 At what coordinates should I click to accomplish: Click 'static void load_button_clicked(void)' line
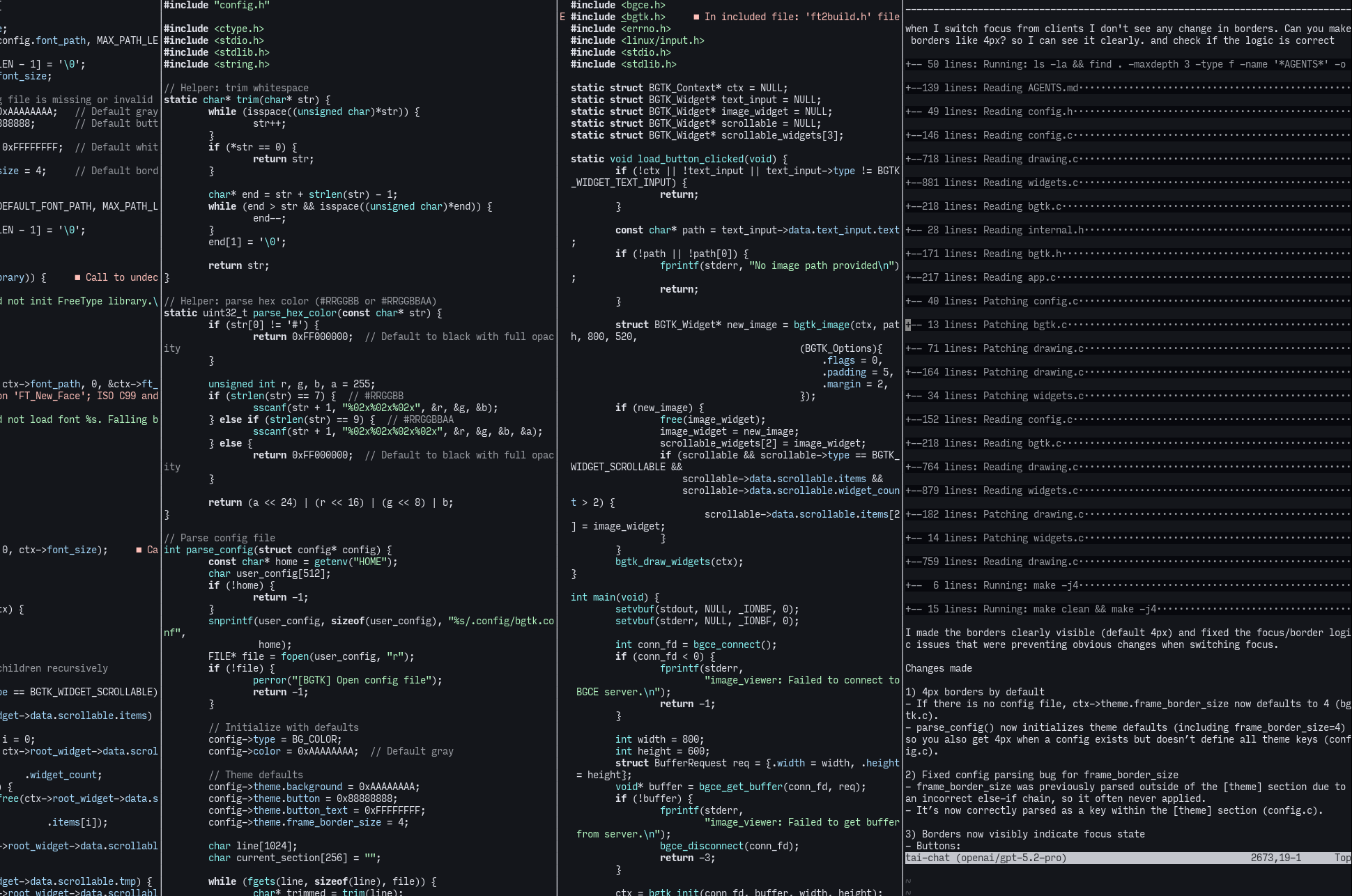tap(679, 159)
